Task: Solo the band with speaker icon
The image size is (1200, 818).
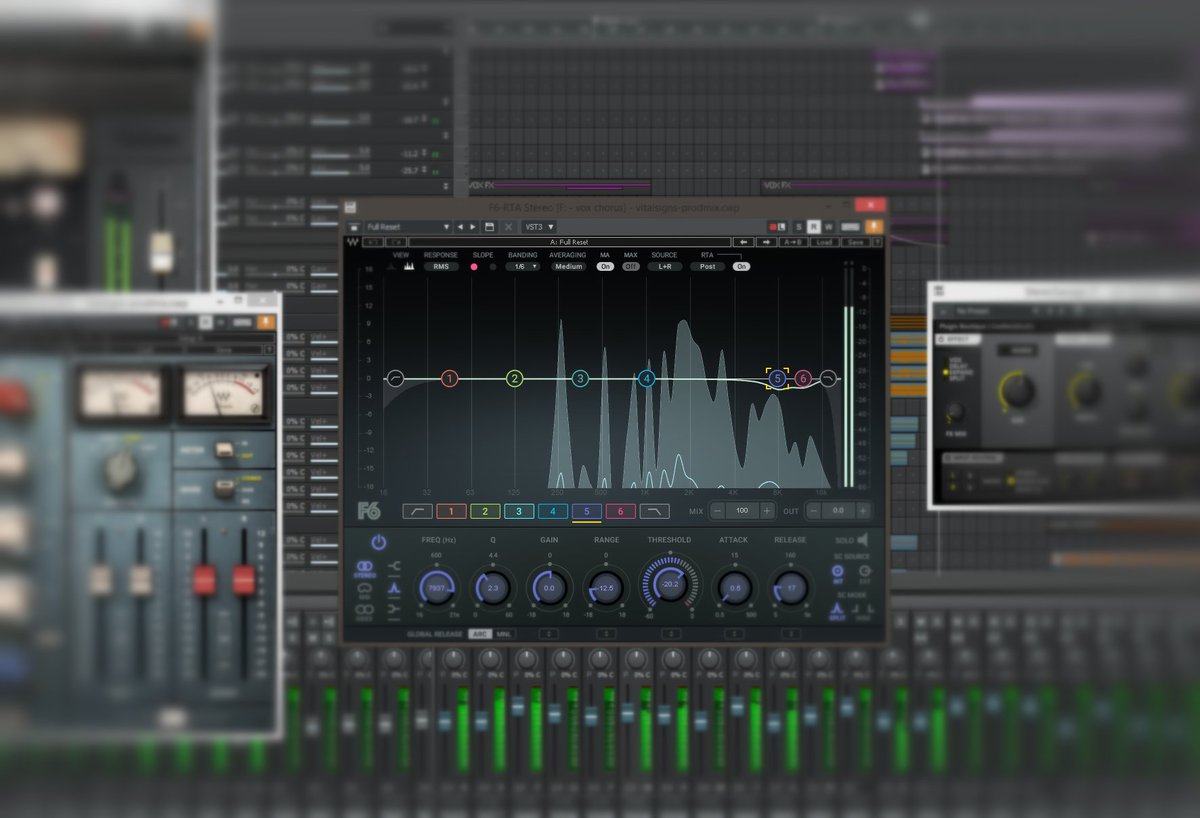Action: tap(862, 540)
